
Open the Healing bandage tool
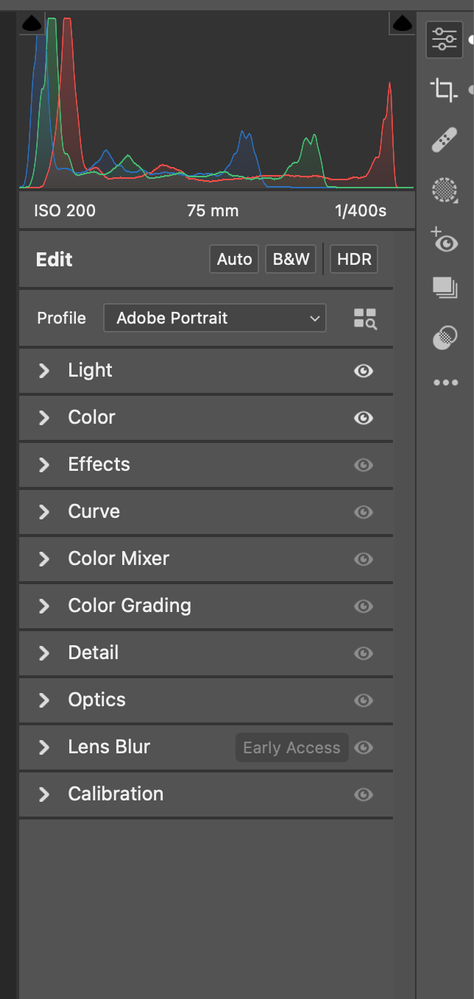[x=444, y=140]
